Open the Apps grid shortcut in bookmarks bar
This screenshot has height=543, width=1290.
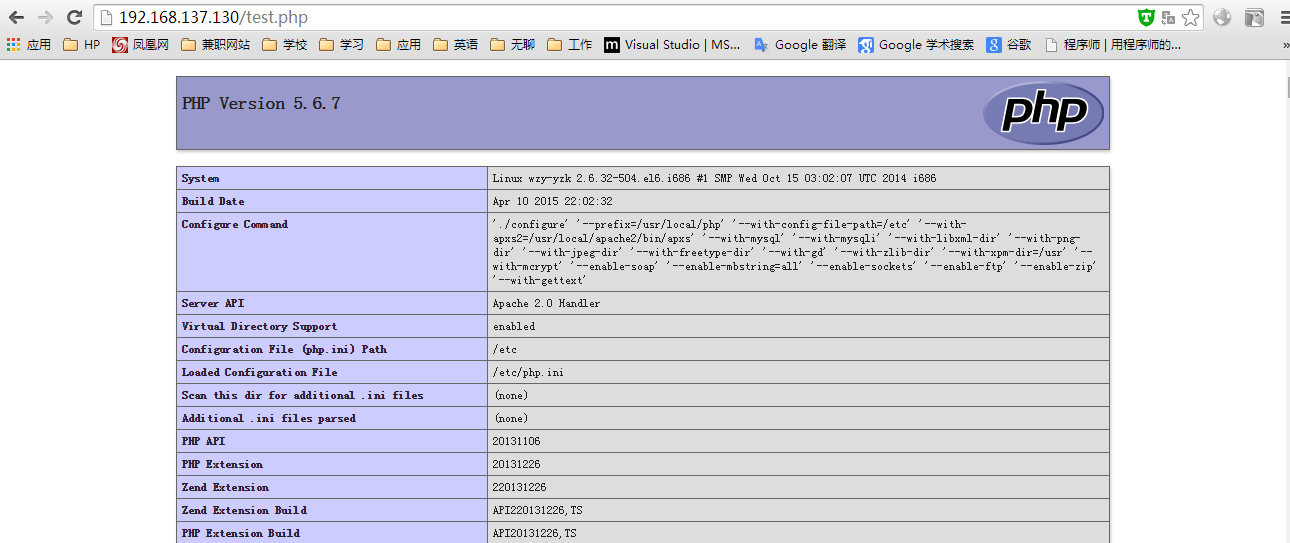click(28, 45)
